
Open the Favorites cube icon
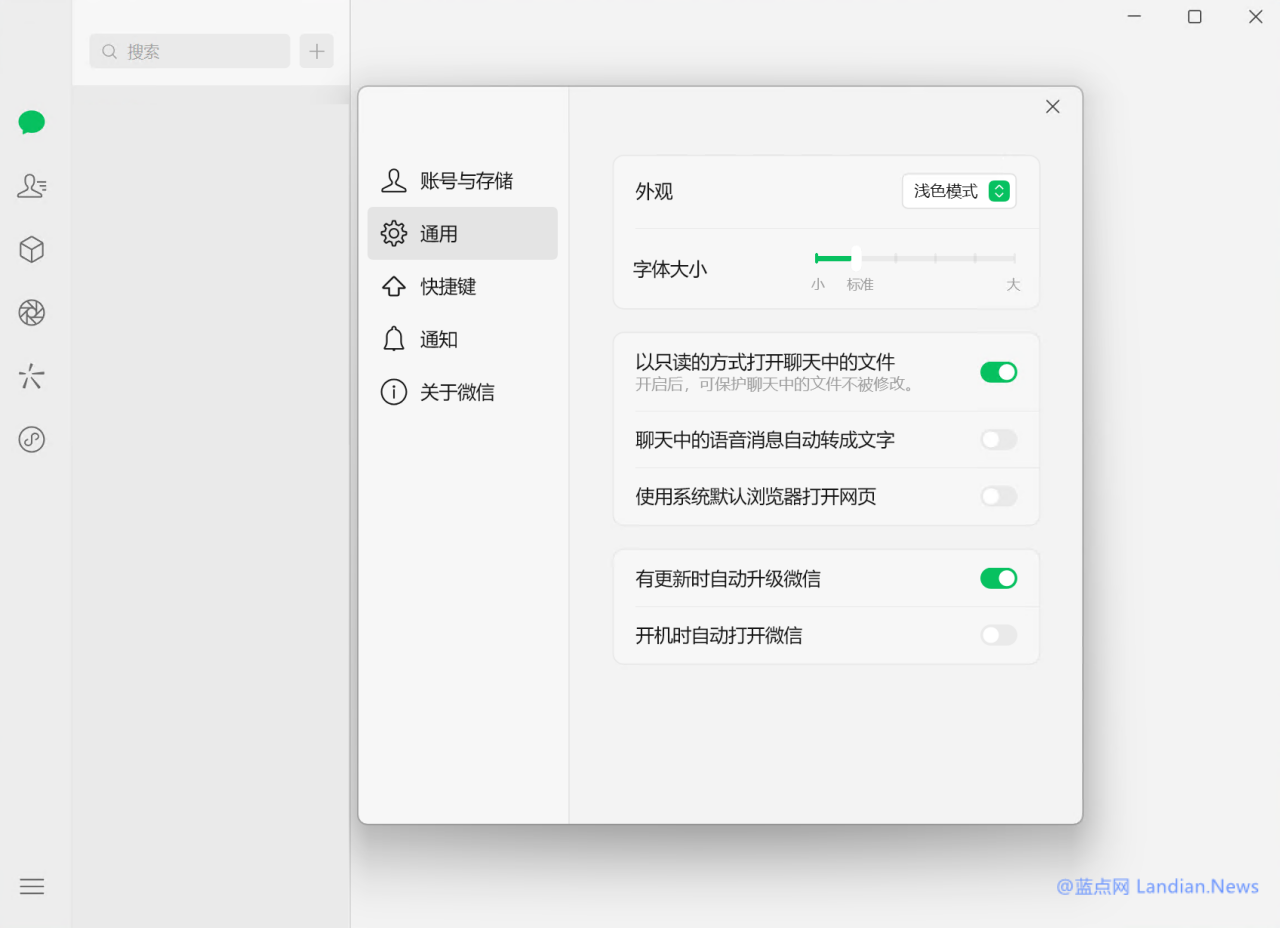32,250
